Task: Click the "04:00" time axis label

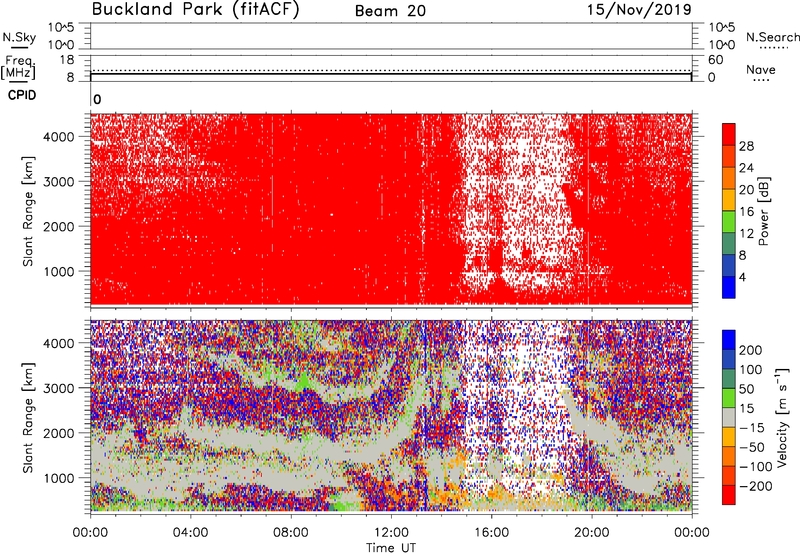Action: [190, 533]
